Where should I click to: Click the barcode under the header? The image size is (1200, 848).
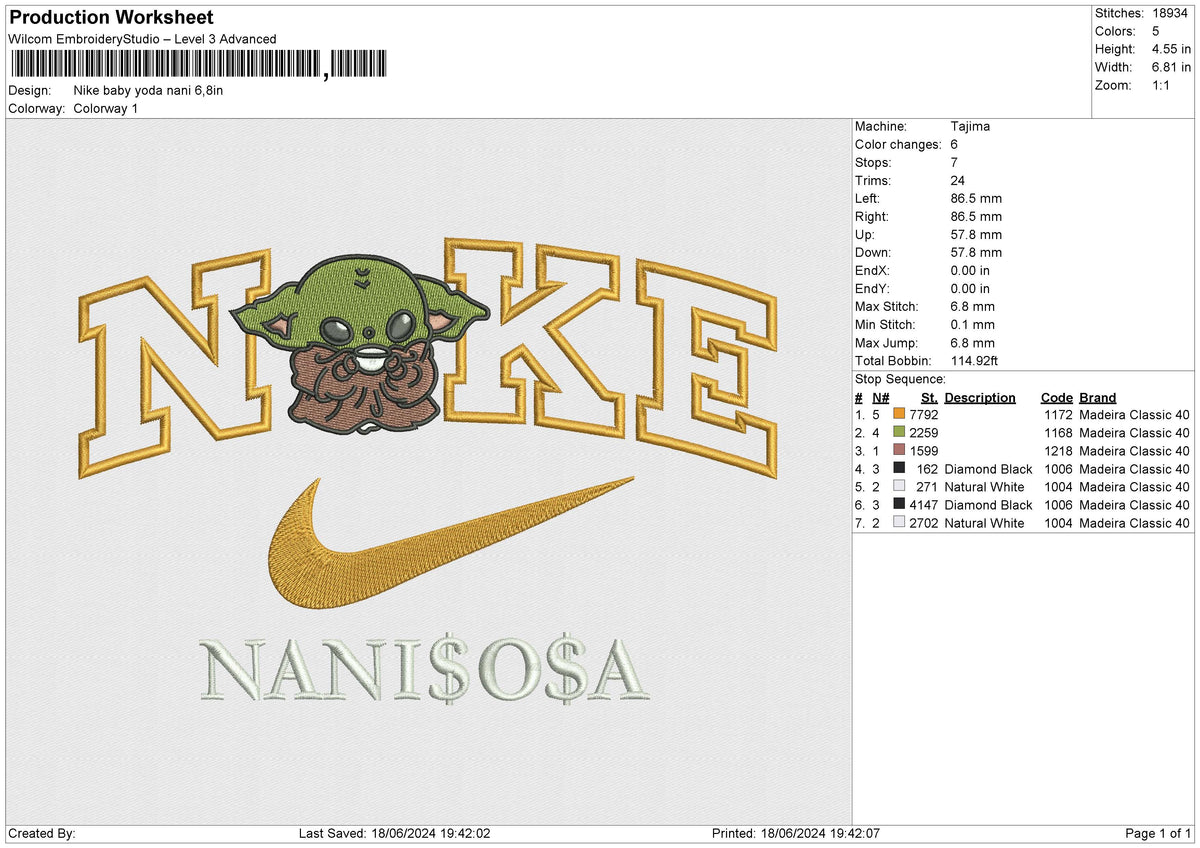(197, 65)
